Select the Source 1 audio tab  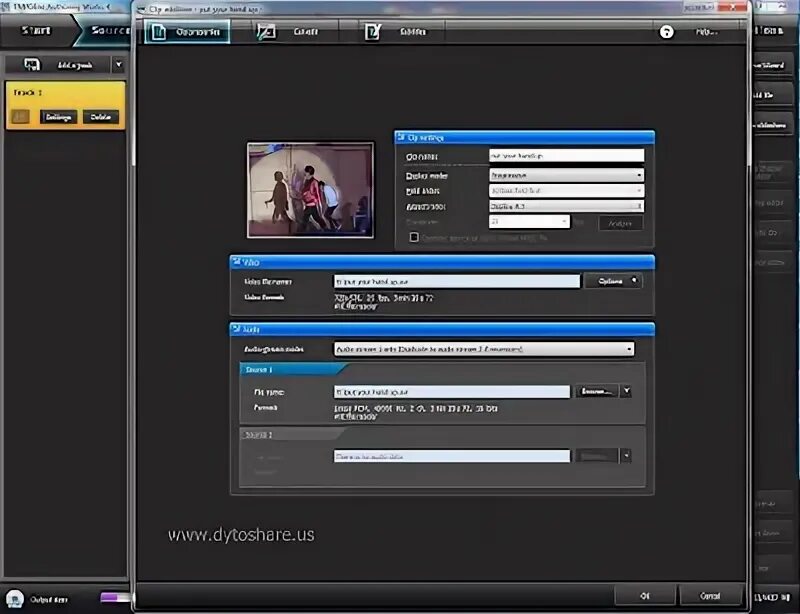click(x=291, y=369)
